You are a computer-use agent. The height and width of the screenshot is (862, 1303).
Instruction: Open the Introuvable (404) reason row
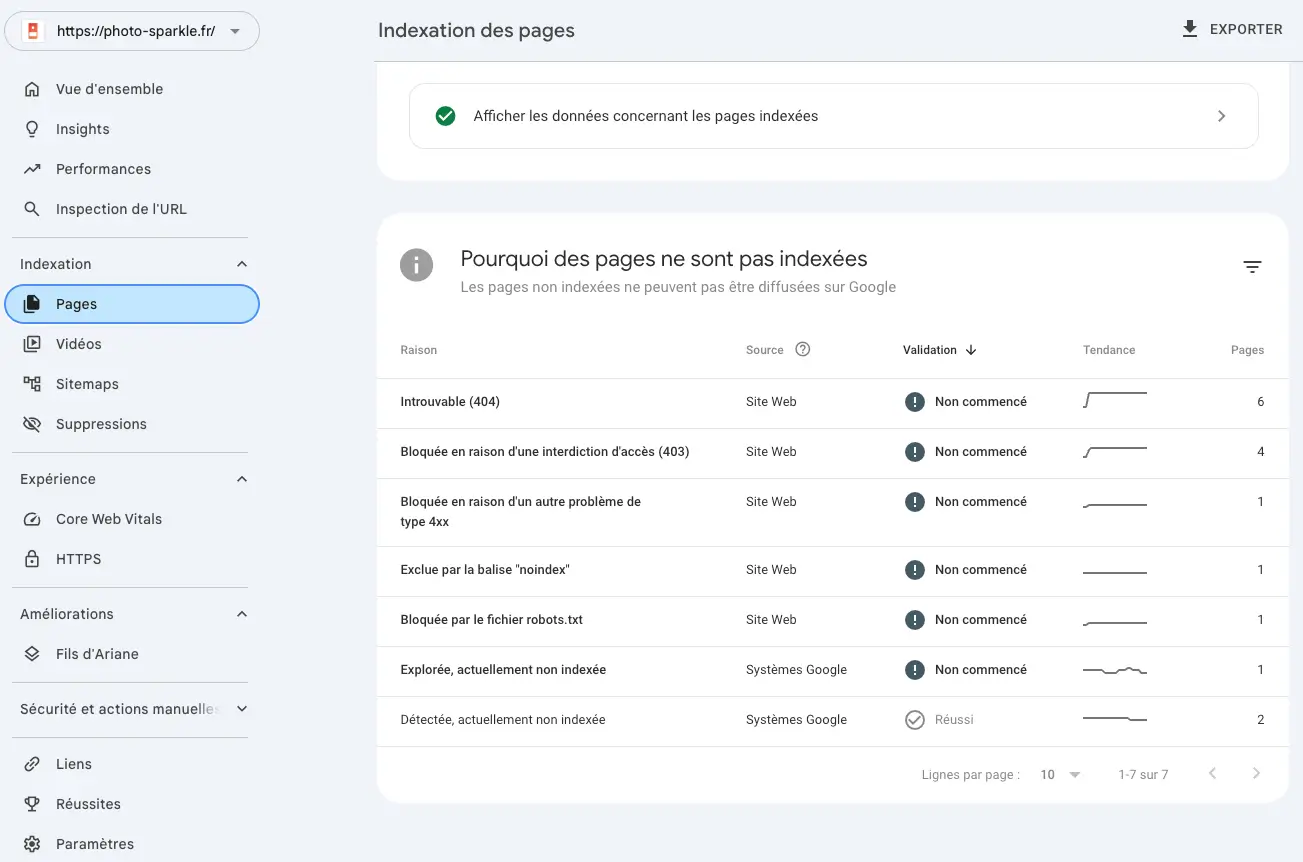(832, 402)
